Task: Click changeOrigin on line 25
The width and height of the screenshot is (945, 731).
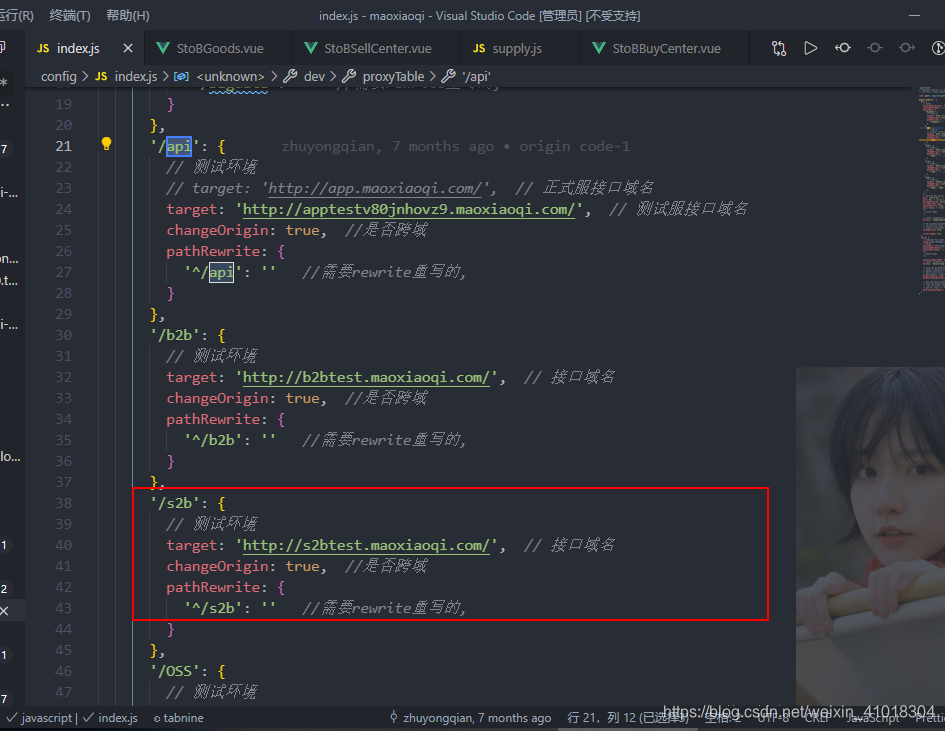Action: coord(217,230)
